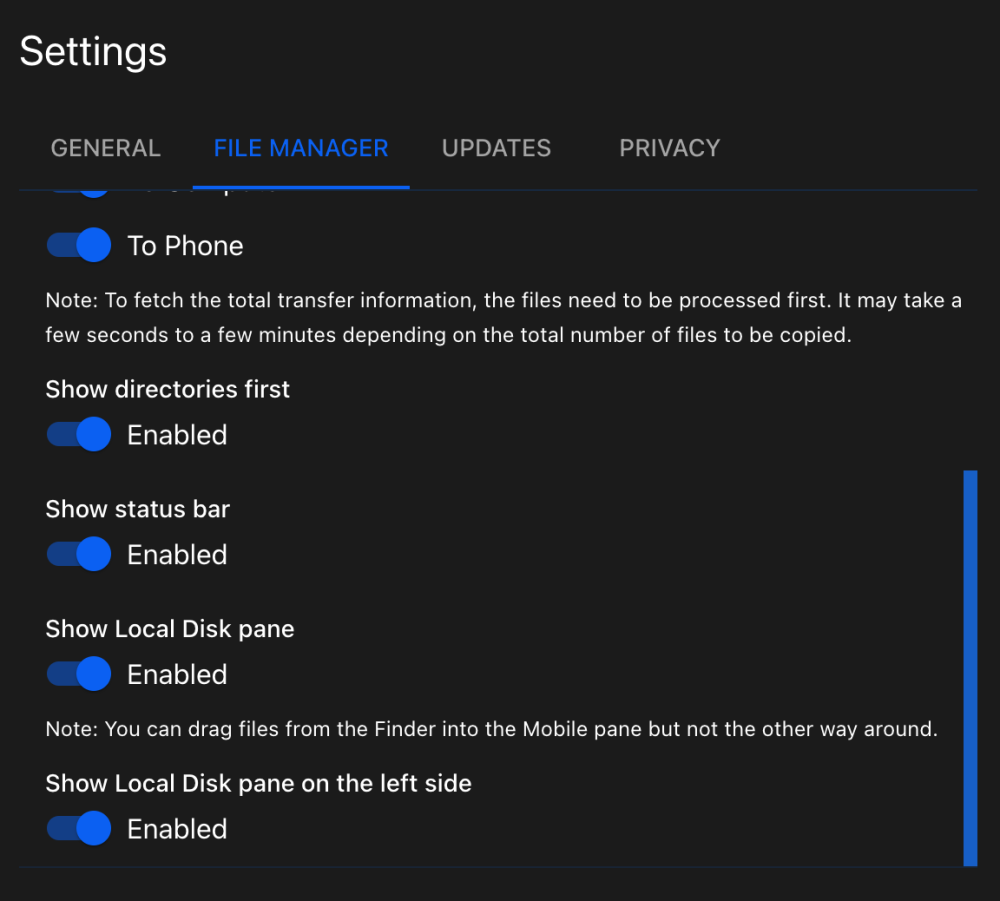Click the Settings page heading
This screenshot has height=901, width=1000.
[93, 52]
